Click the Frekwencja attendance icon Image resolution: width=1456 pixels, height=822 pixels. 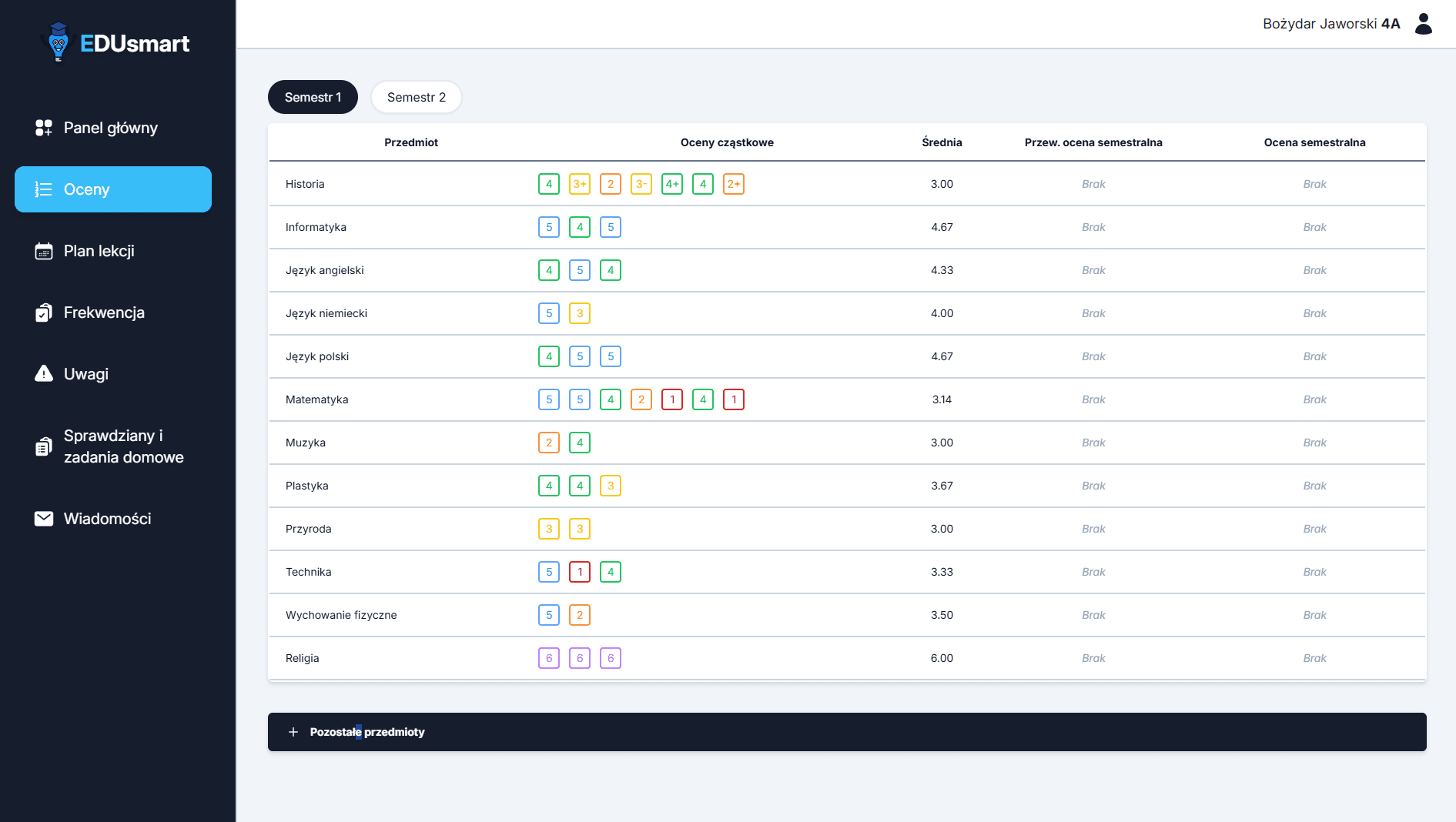44,312
